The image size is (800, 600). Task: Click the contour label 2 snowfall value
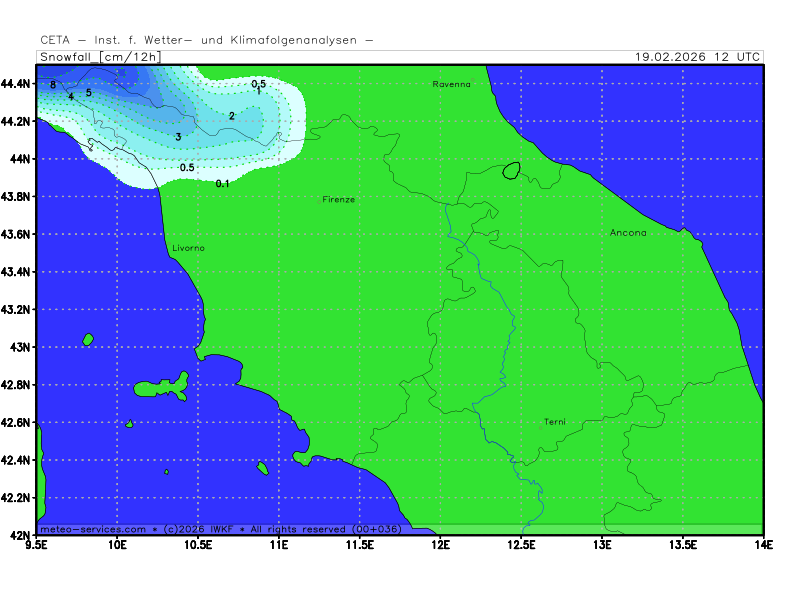[x=231, y=116]
